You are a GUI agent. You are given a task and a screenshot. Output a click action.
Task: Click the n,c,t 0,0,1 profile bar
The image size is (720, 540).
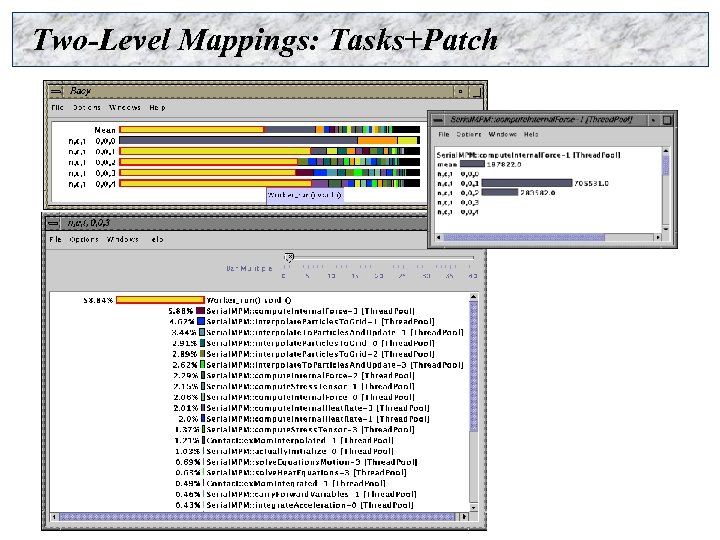[x=270, y=151]
